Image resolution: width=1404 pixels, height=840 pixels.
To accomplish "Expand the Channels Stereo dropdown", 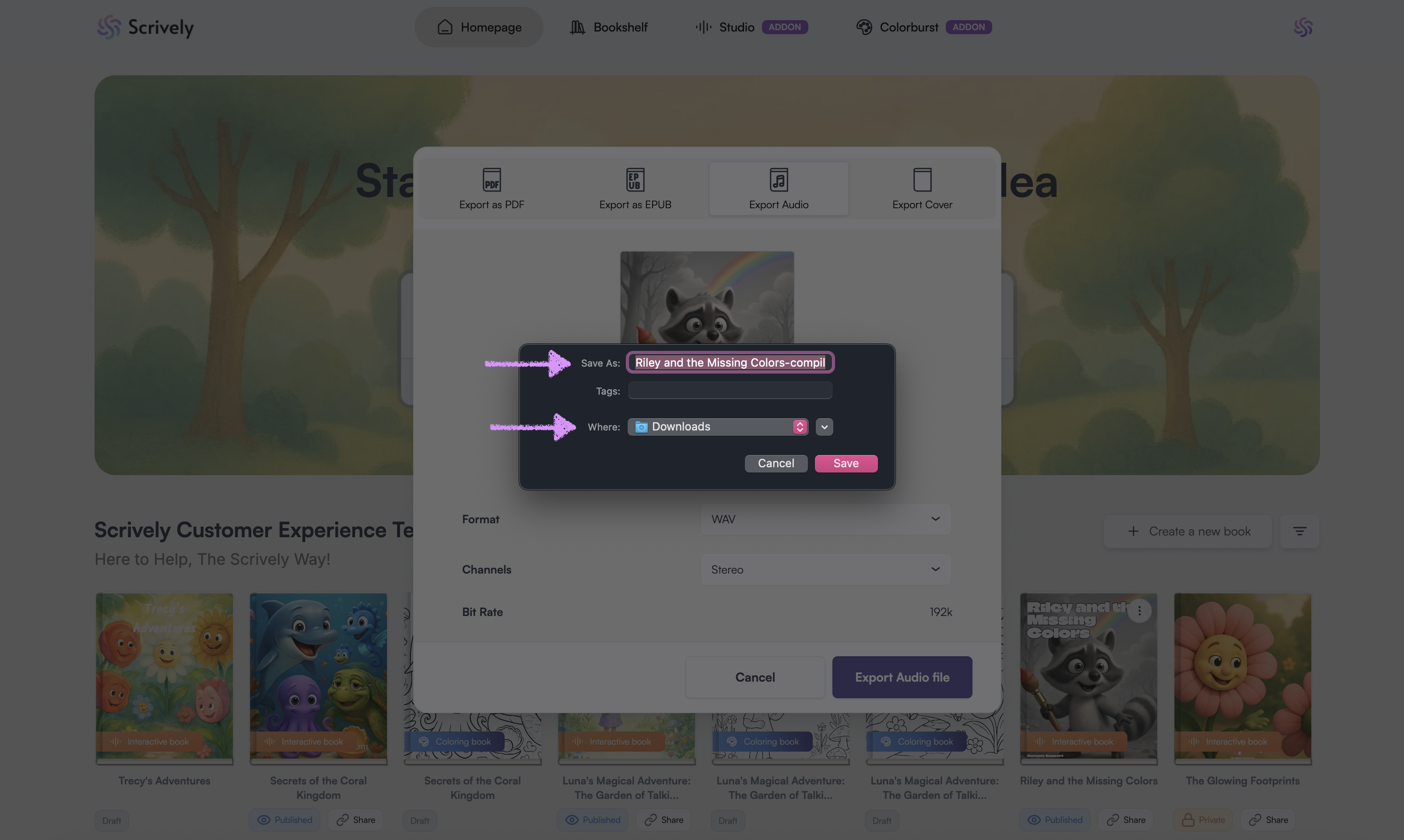I will tap(825, 570).
